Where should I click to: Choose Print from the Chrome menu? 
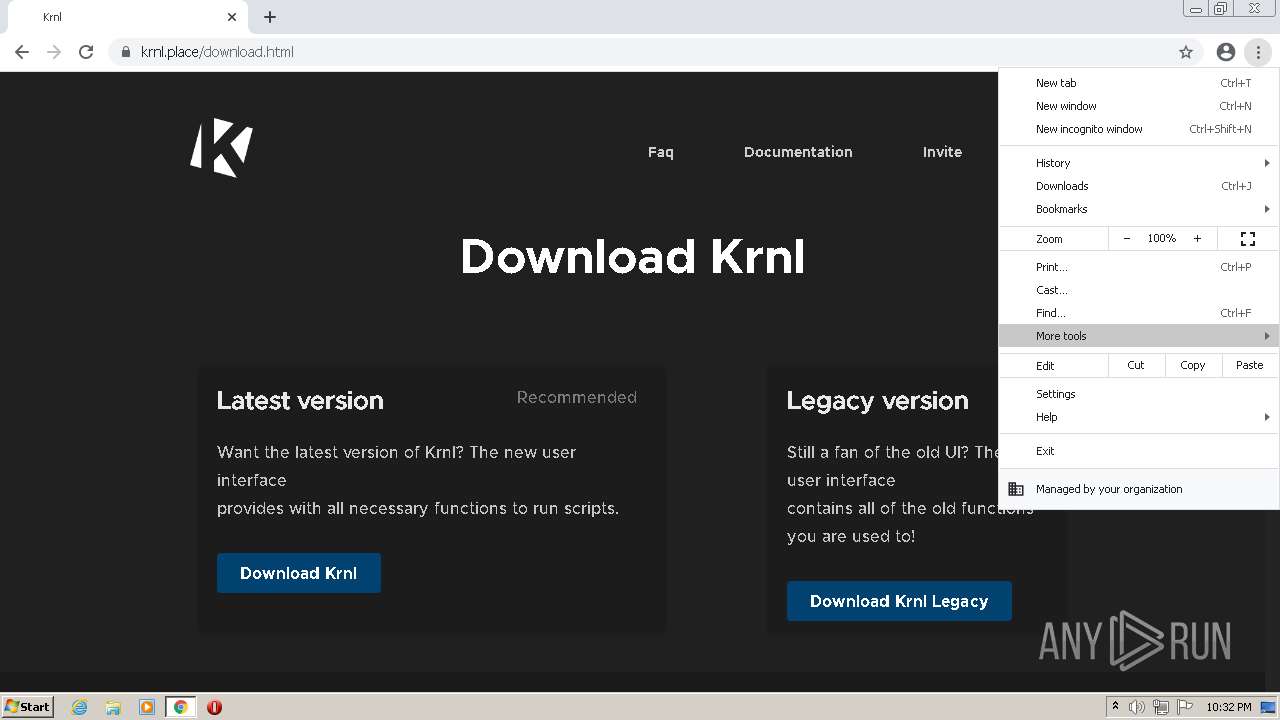[x=1139, y=267]
